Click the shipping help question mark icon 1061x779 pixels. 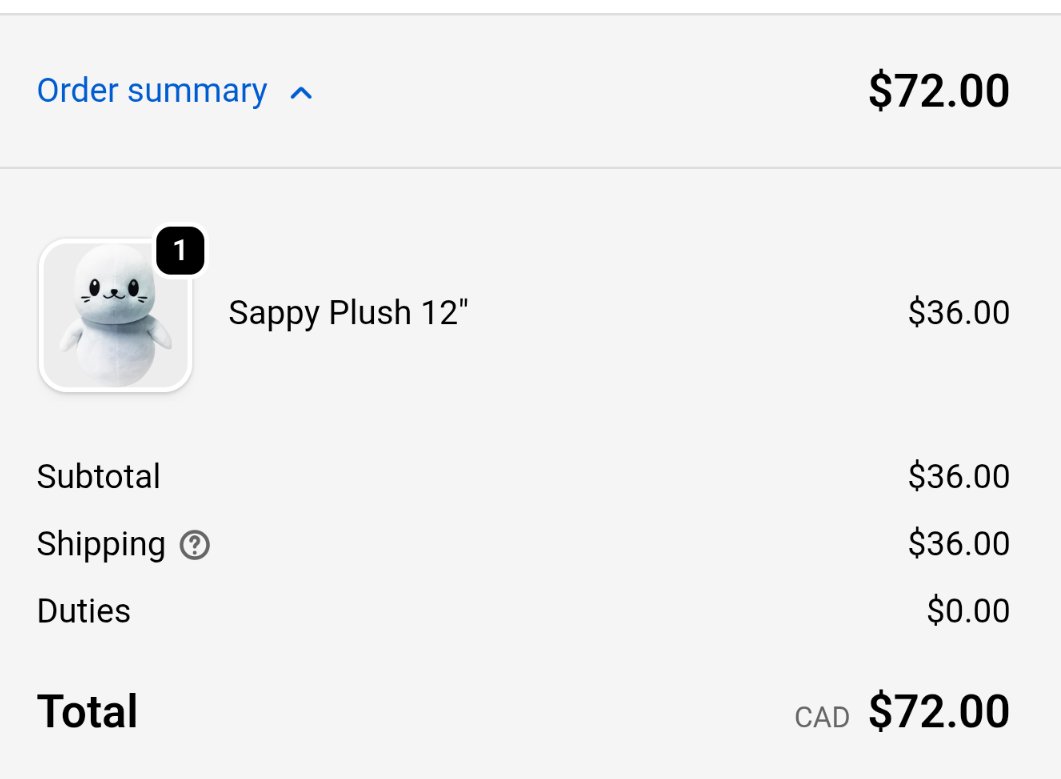pos(194,545)
